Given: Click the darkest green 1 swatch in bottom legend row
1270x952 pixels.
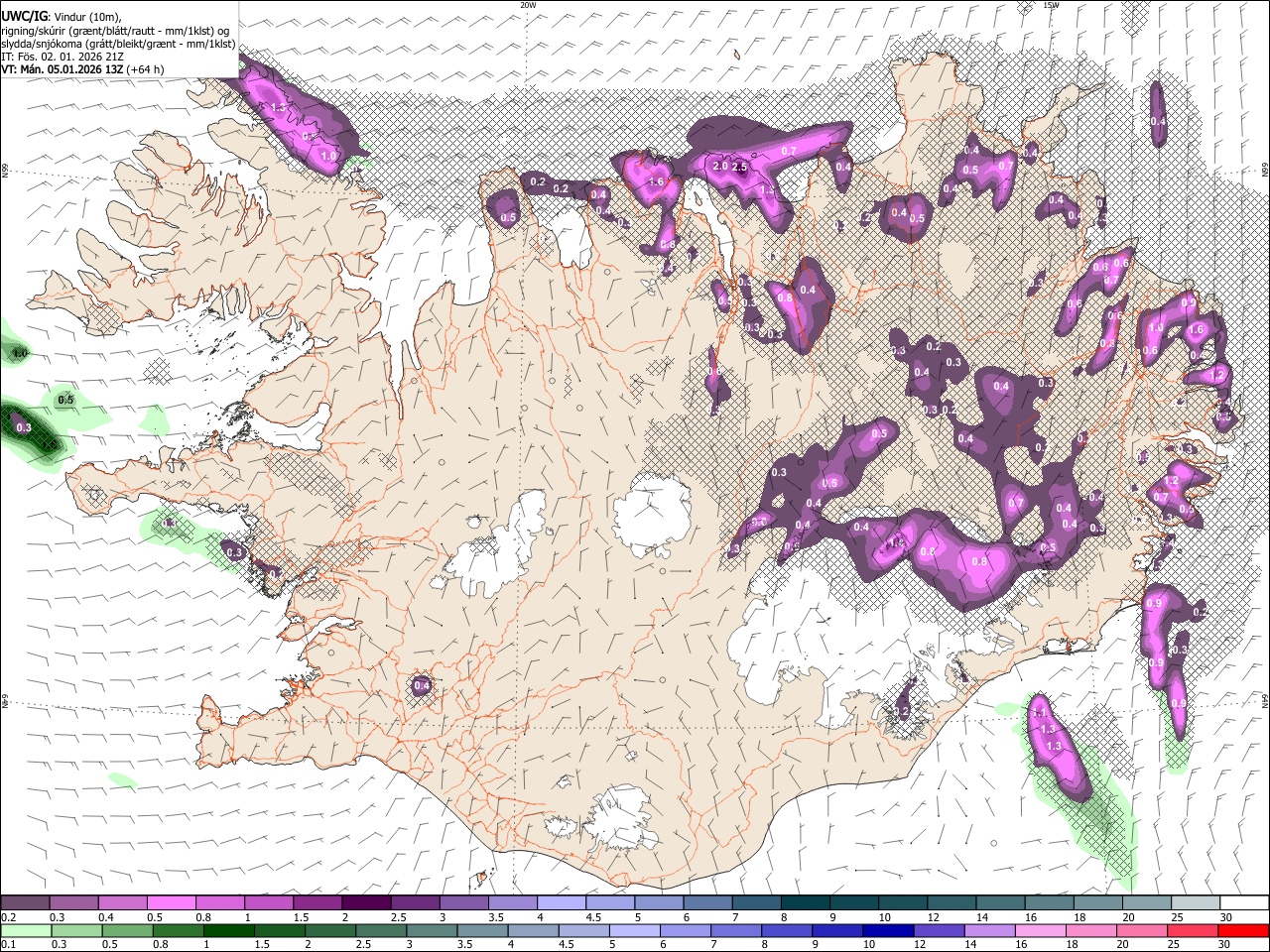Looking at the screenshot, I should coord(229,930).
